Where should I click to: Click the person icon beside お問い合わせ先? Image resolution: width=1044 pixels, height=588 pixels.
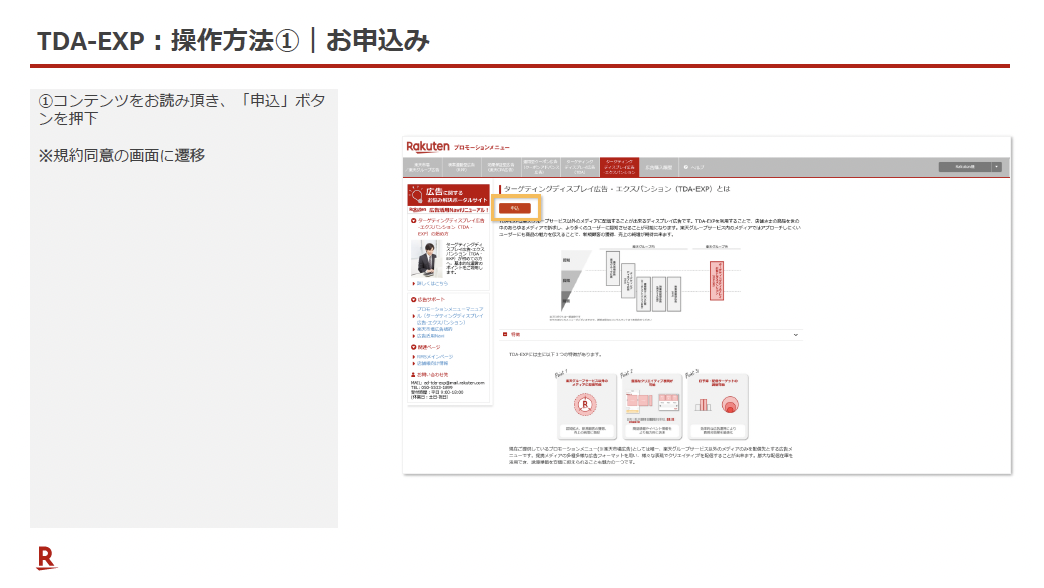tap(413, 375)
